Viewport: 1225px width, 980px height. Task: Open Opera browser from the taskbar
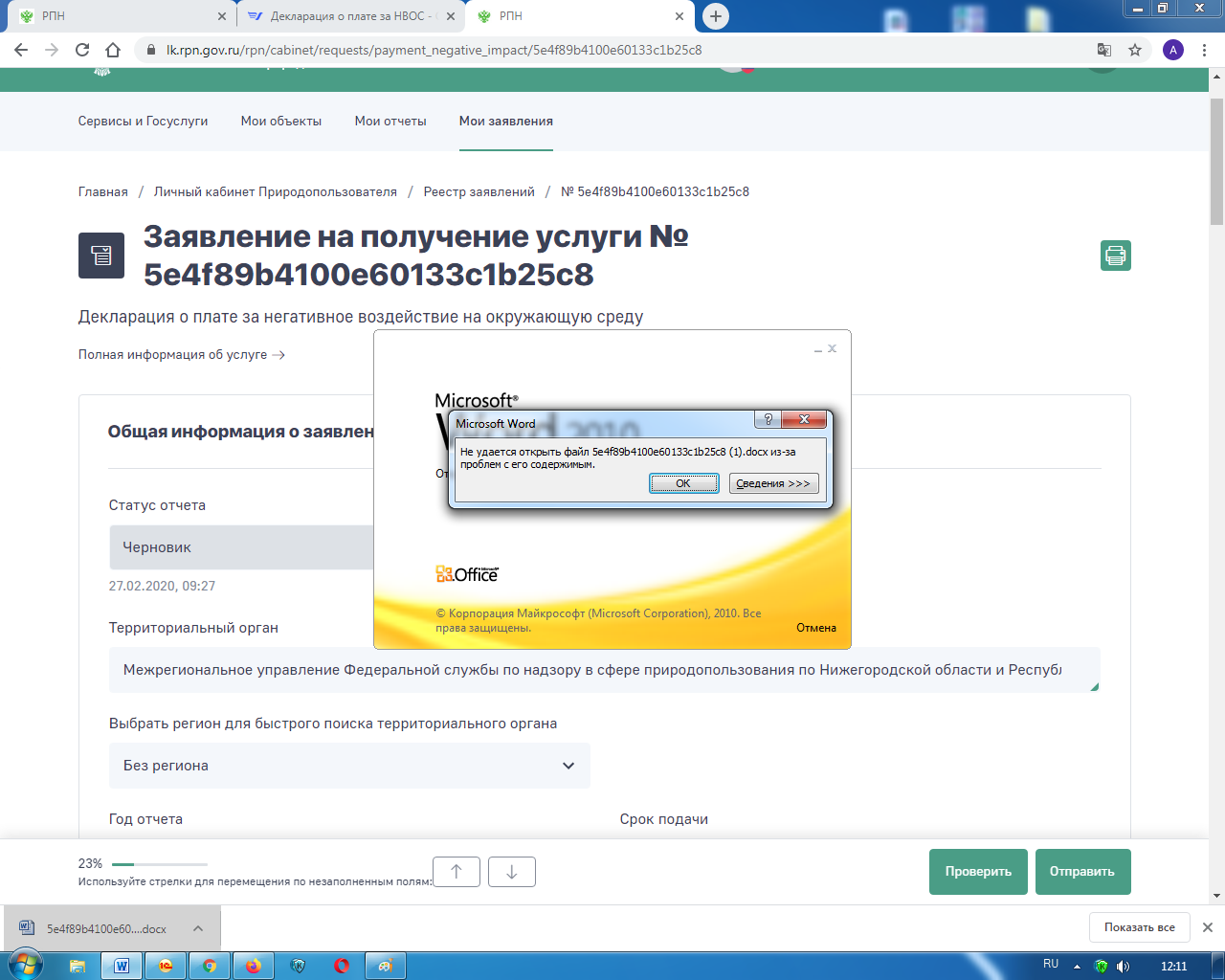pos(342,966)
